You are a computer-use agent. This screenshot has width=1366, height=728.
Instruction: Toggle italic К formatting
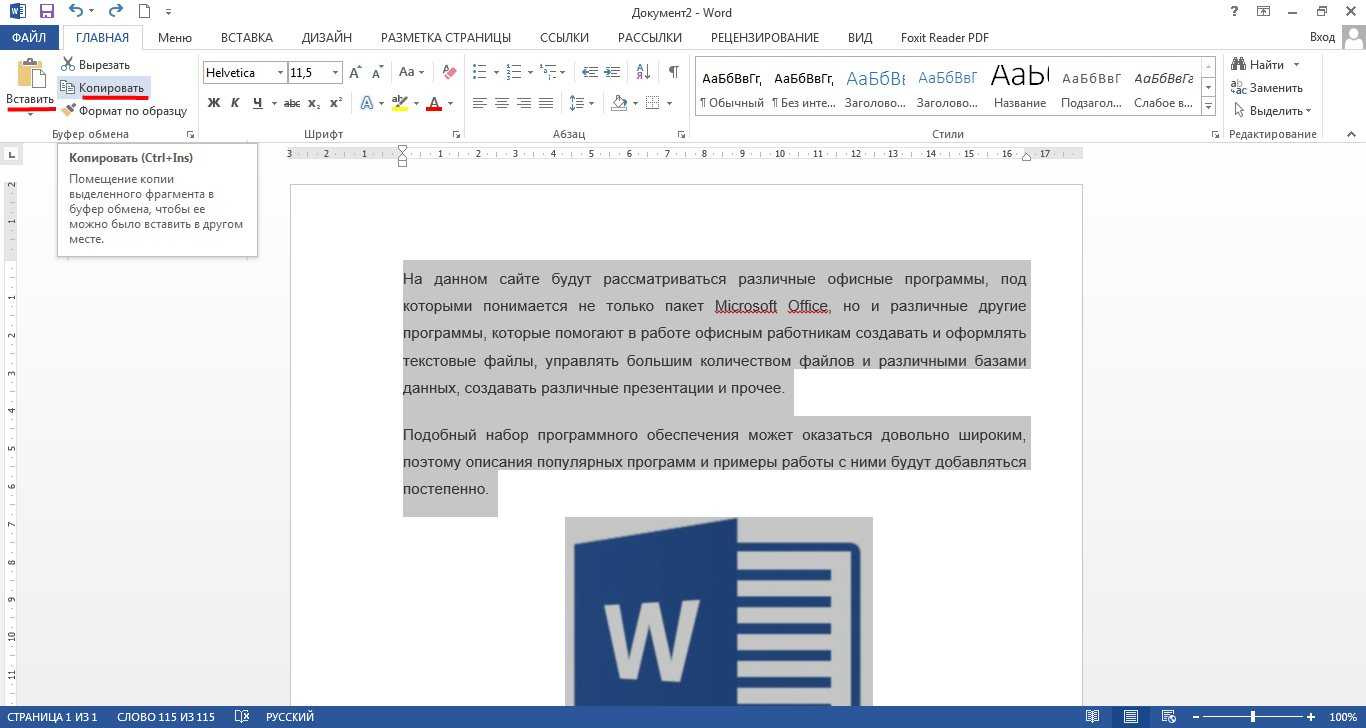pyautogui.click(x=235, y=103)
